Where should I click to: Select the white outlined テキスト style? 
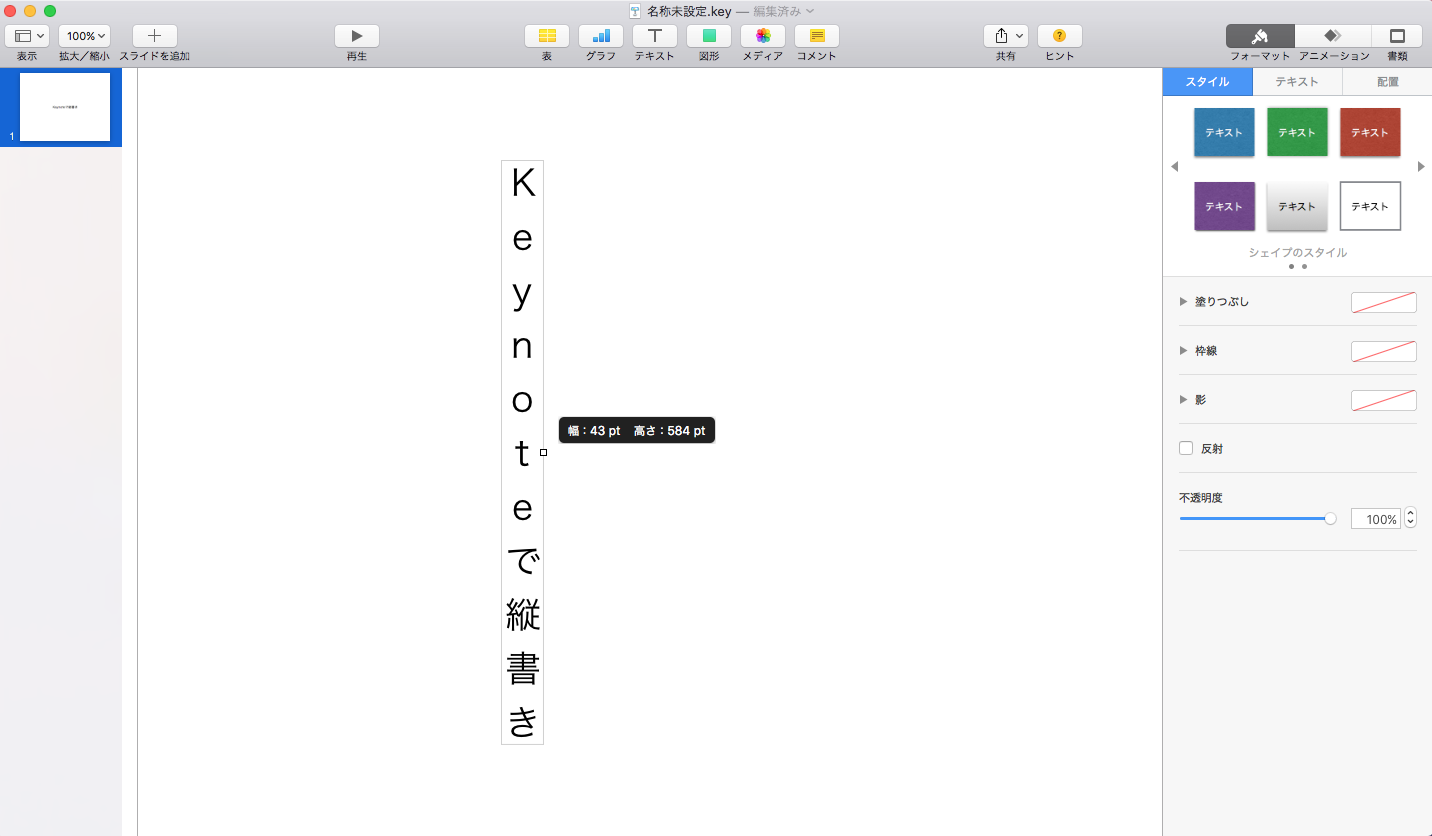1370,206
